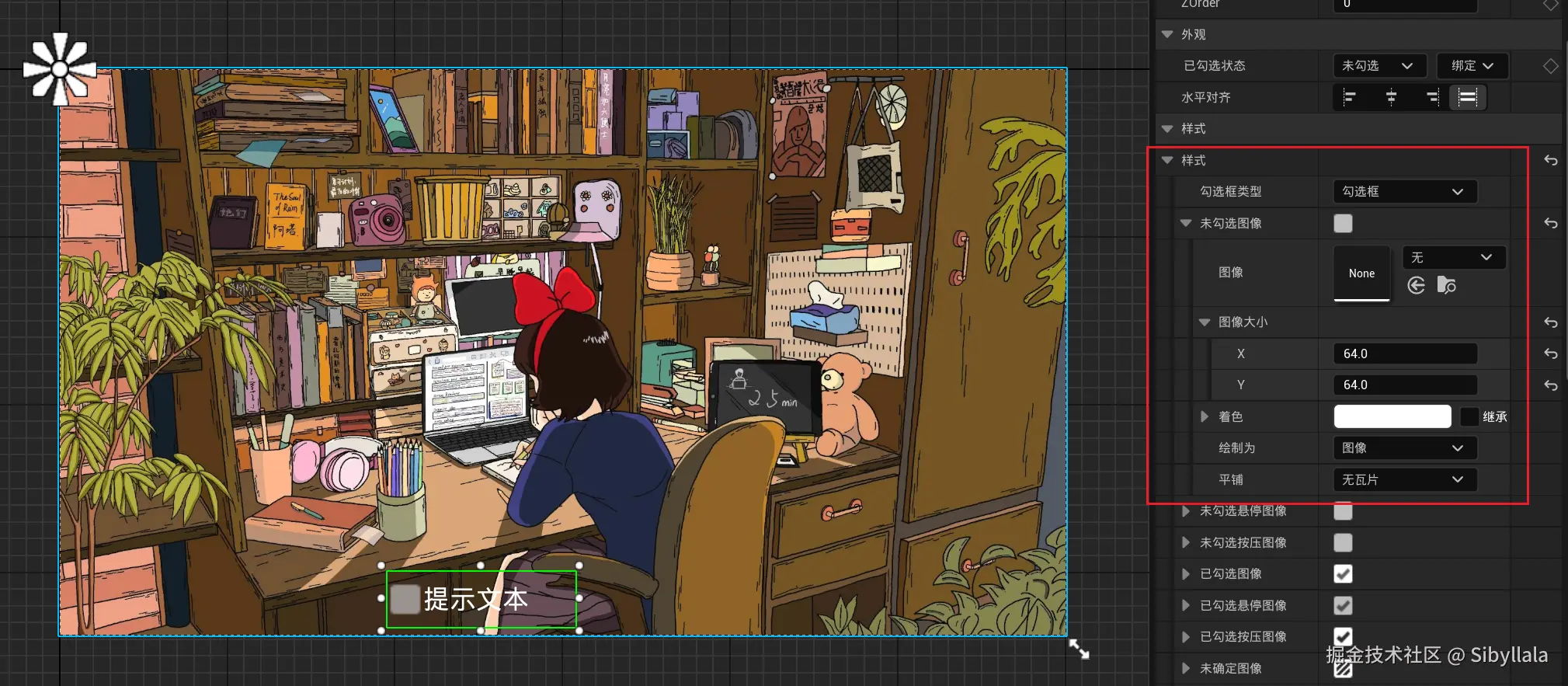1568x686 pixels.
Task: Click the 未勾选悬停图像 preview thumbnail
Action: point(1343,510)
